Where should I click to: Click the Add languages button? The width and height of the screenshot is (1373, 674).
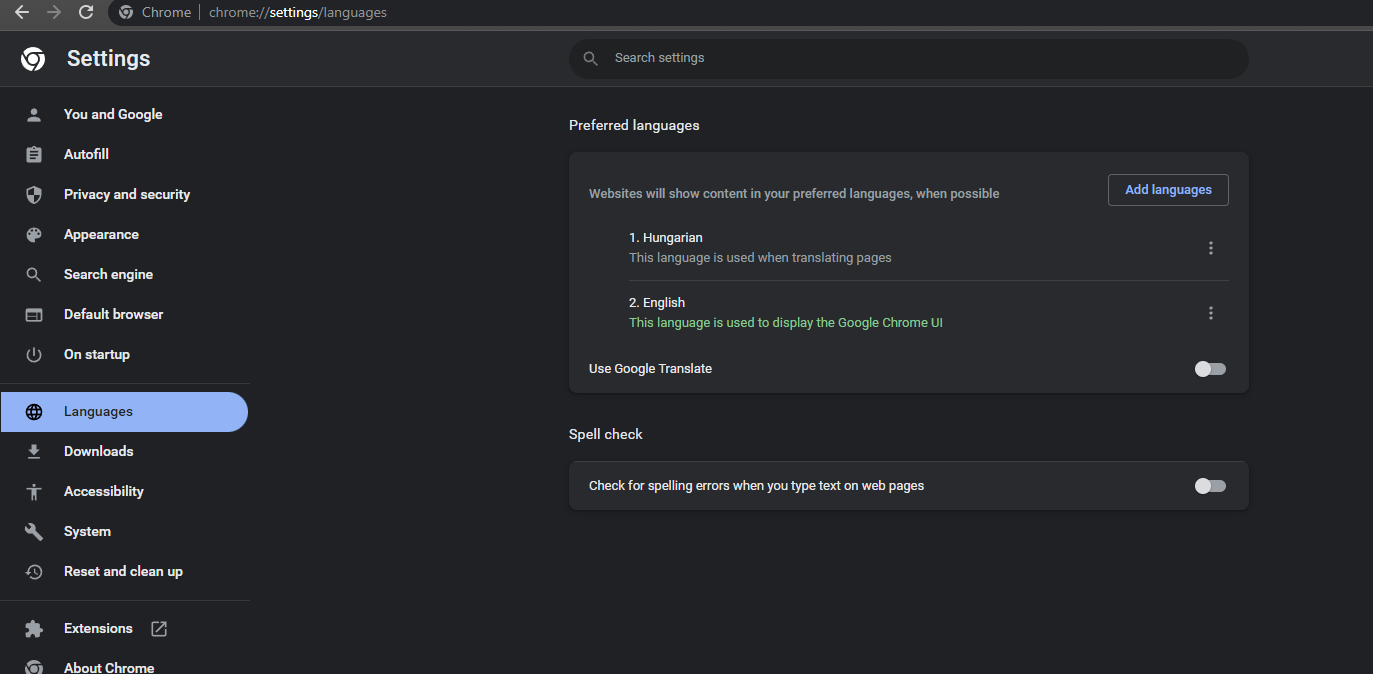click(1168, 190)
